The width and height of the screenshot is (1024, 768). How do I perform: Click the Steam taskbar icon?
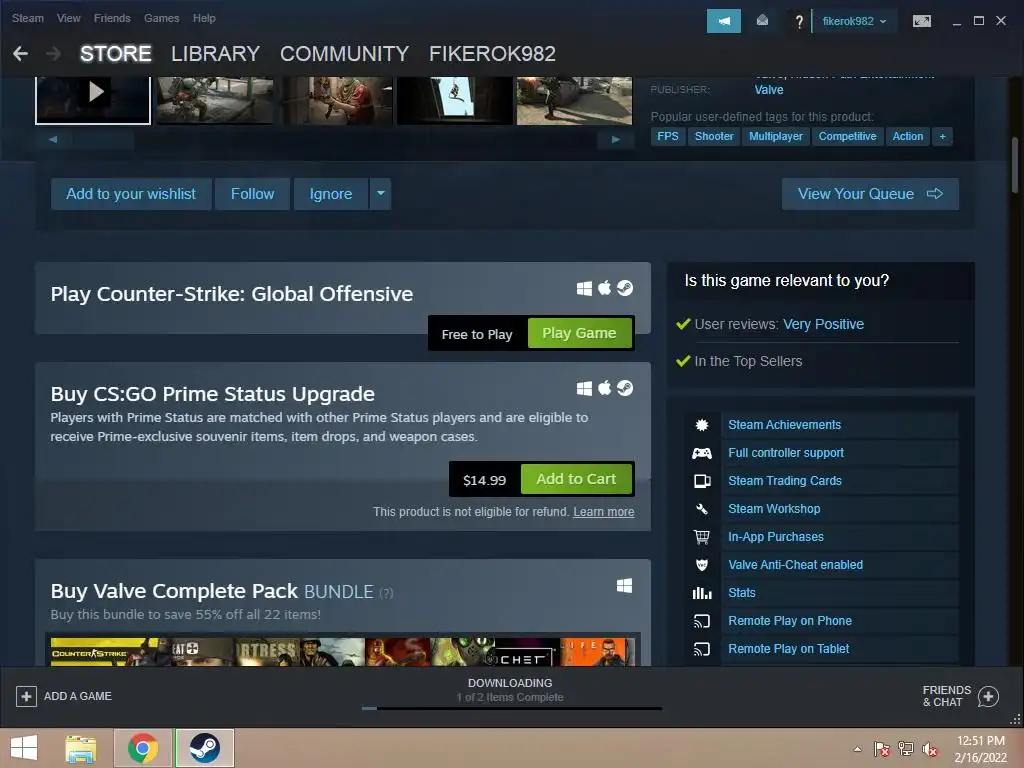pos(204,748)
